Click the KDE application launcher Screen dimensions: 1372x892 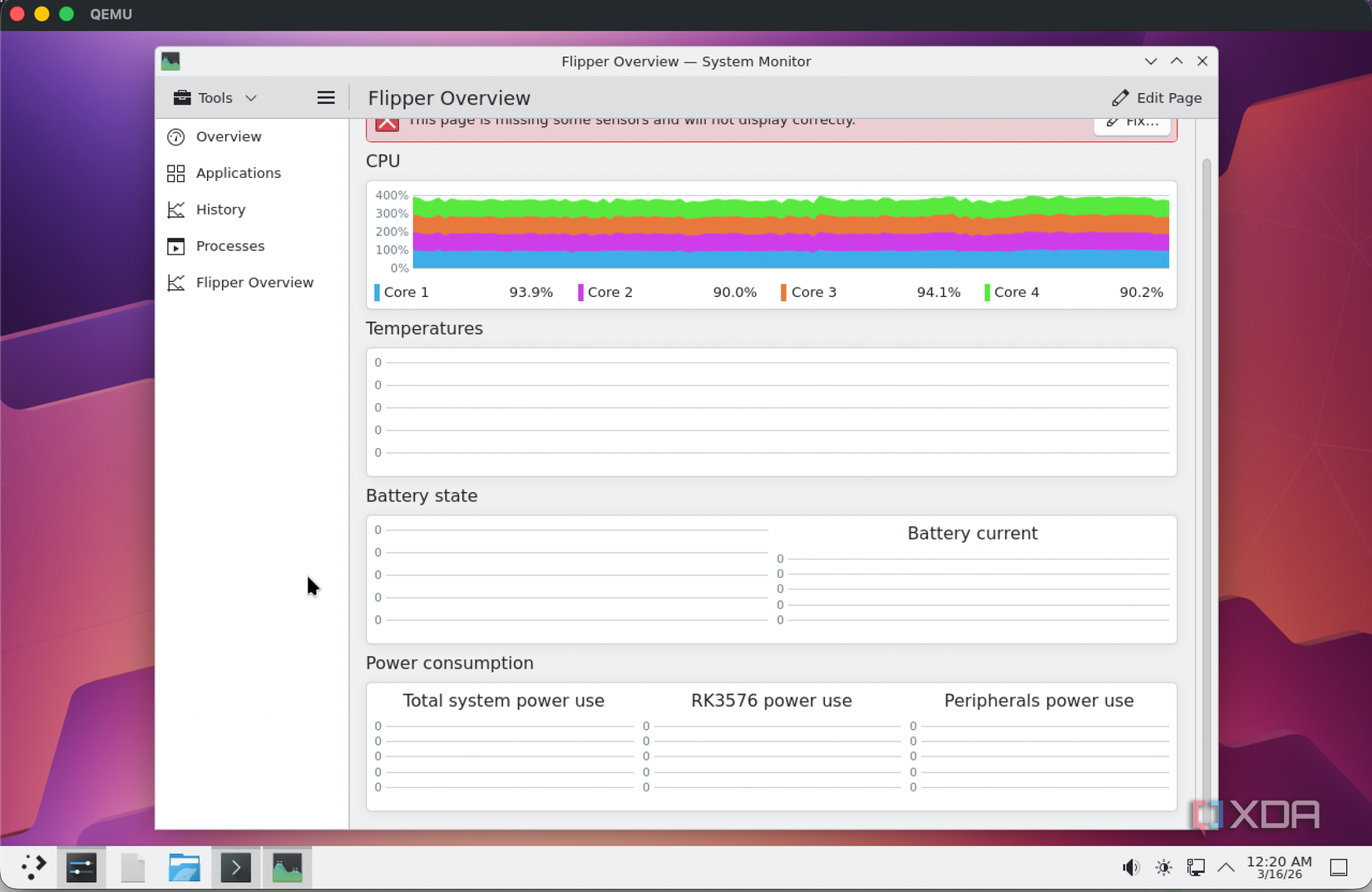(x=33, y=867)
